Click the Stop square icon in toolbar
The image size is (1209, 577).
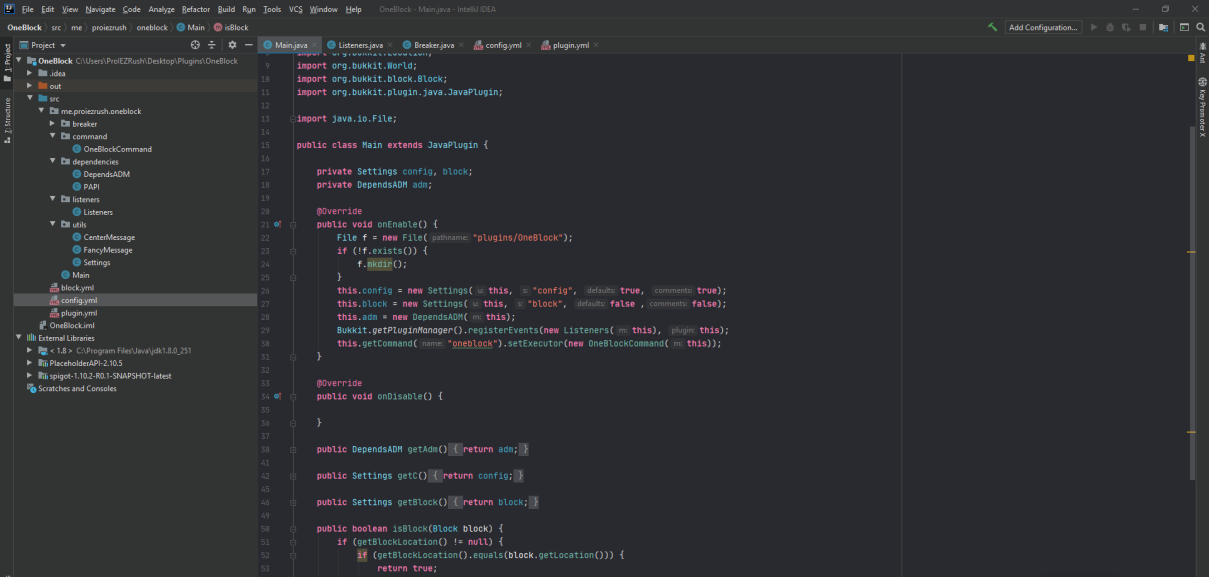click(1142, 27)
